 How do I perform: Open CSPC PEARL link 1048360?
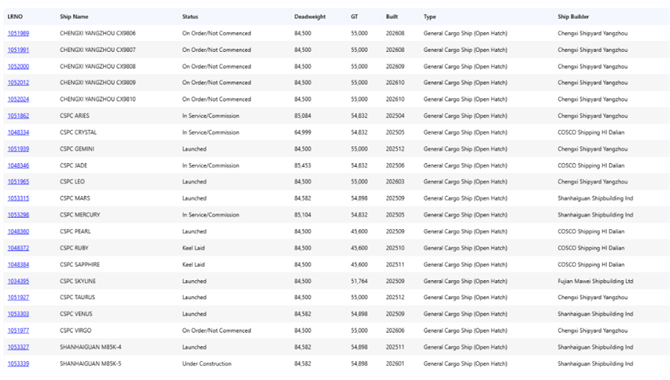point(18,232)
